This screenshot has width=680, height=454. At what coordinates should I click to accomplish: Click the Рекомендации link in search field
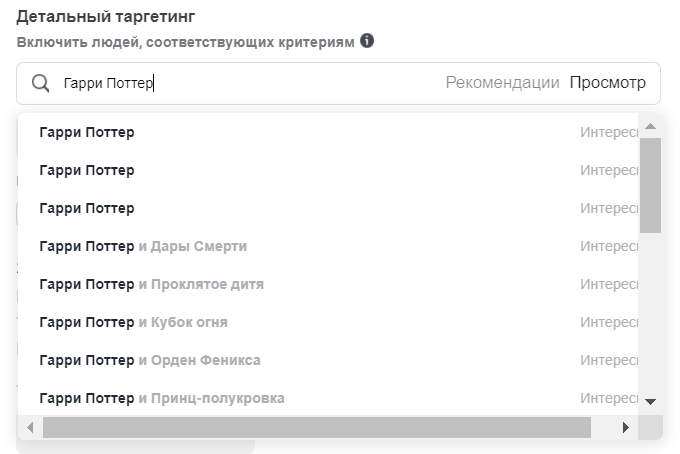[502, 82]
